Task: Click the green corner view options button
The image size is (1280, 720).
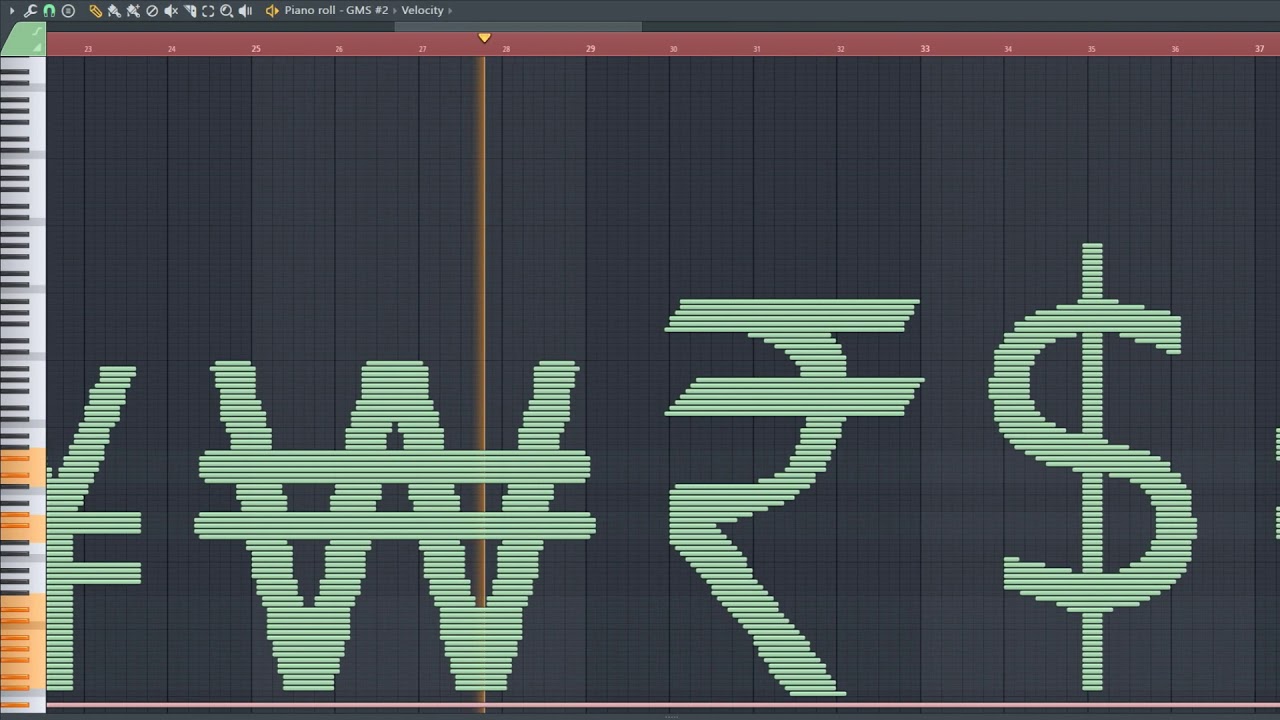Action: click(22, 39)
